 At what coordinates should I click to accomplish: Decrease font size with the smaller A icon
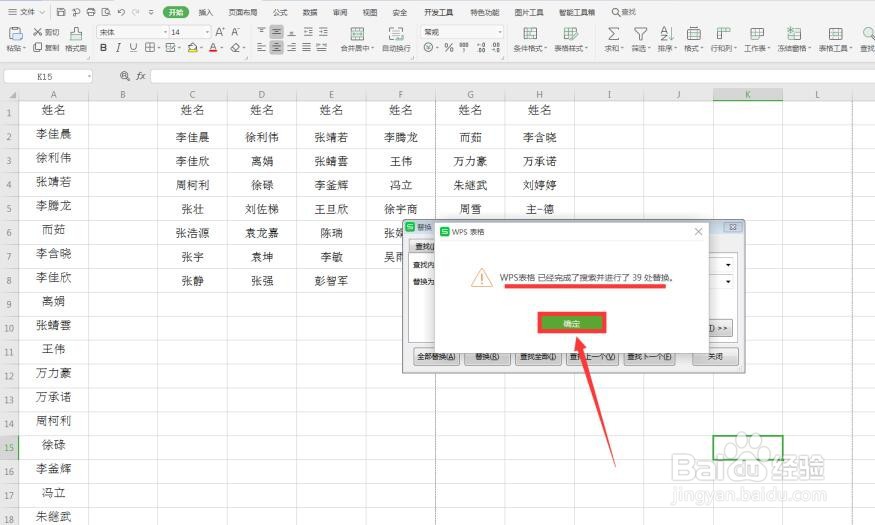(235, 32)
